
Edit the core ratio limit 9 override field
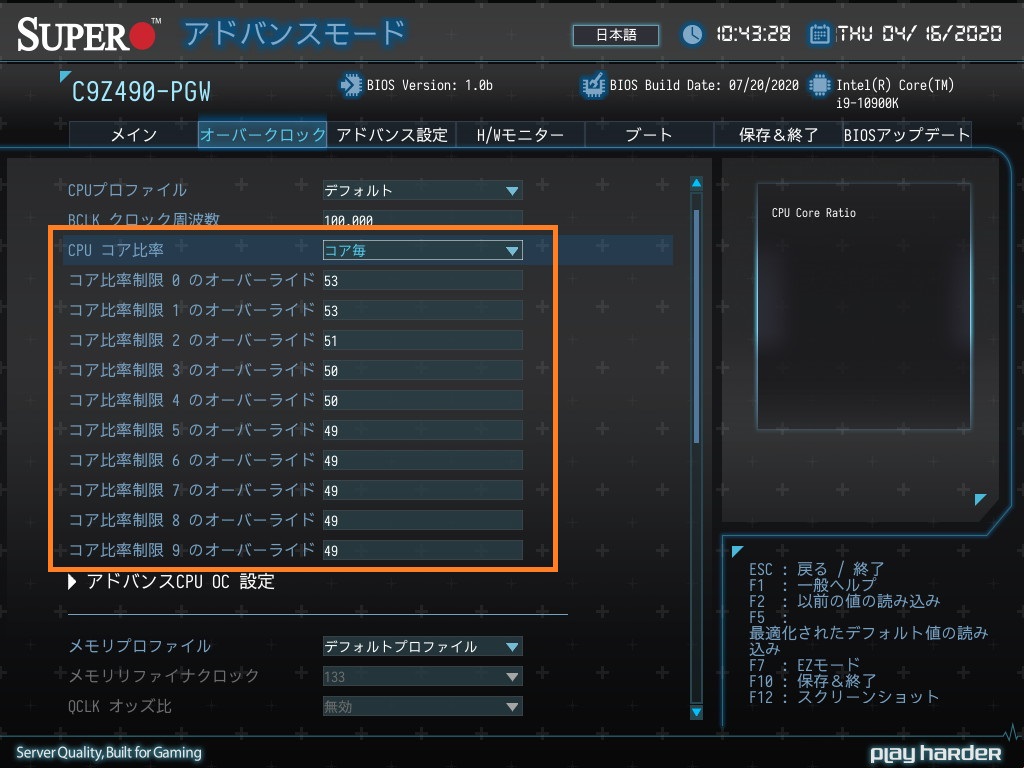(x=423, y=551)
